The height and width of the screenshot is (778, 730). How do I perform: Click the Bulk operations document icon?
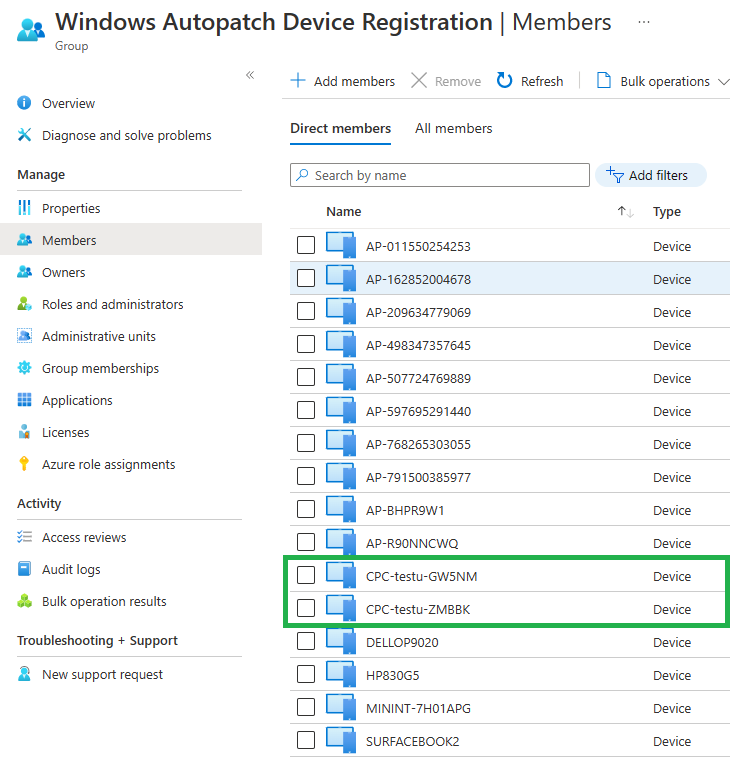coord(603,80)
